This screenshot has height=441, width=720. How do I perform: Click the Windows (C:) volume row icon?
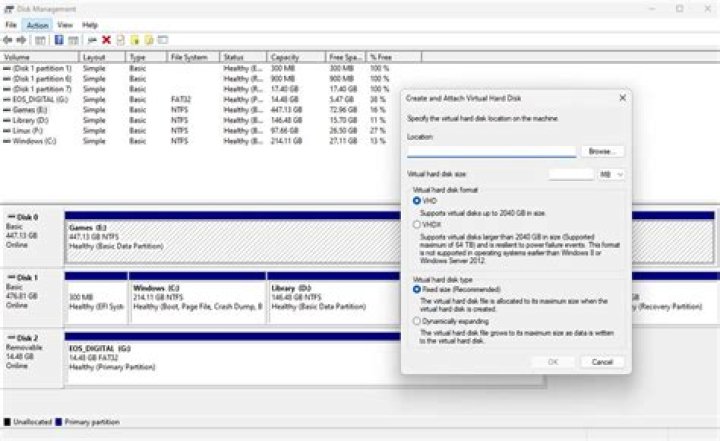[x=6, y=141]
